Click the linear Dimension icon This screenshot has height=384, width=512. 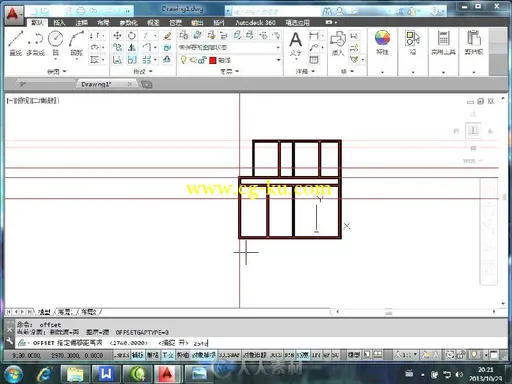tap(314, 35)
